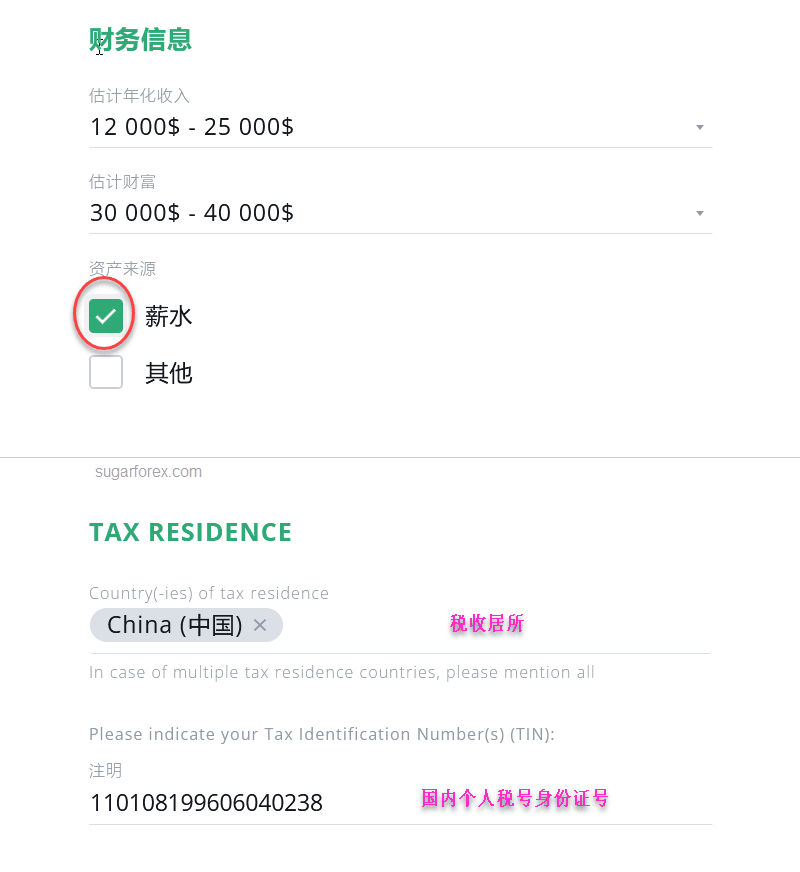Click the 薪水 option label

(168, 316)
